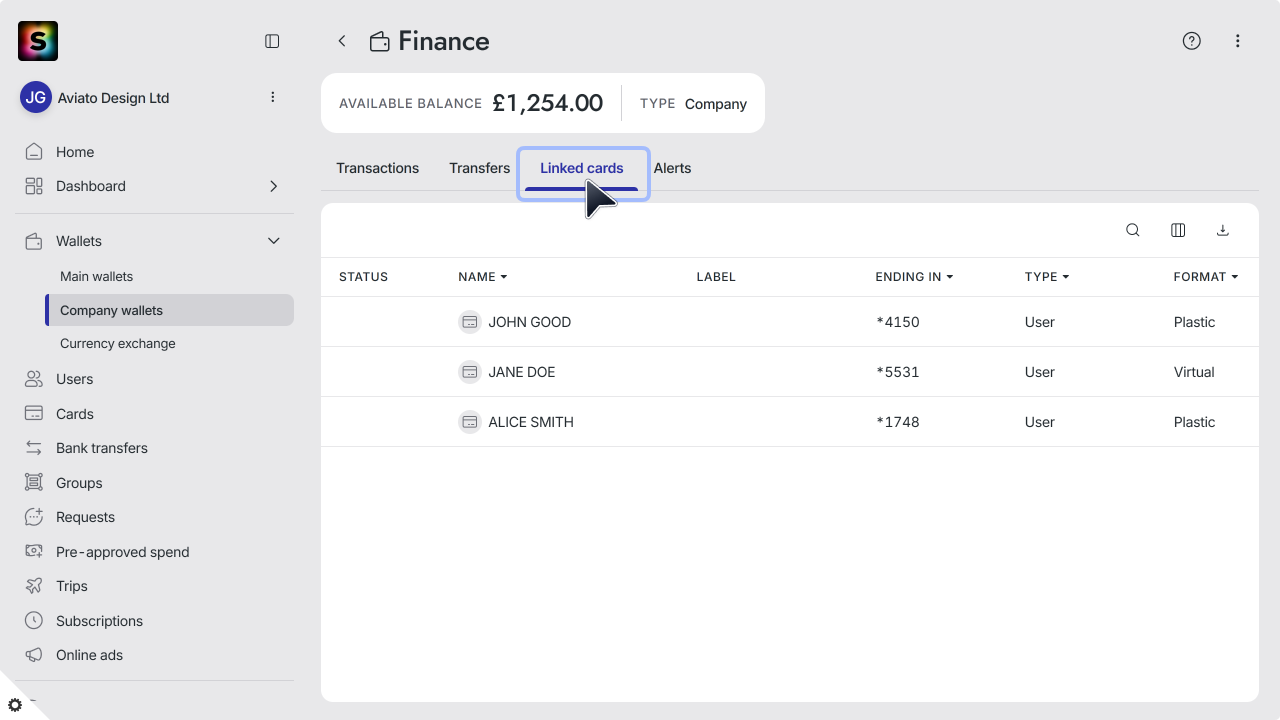Switch to the Alerts tab
Screen dimensions: 1280x720
click(x=672, y=168)
